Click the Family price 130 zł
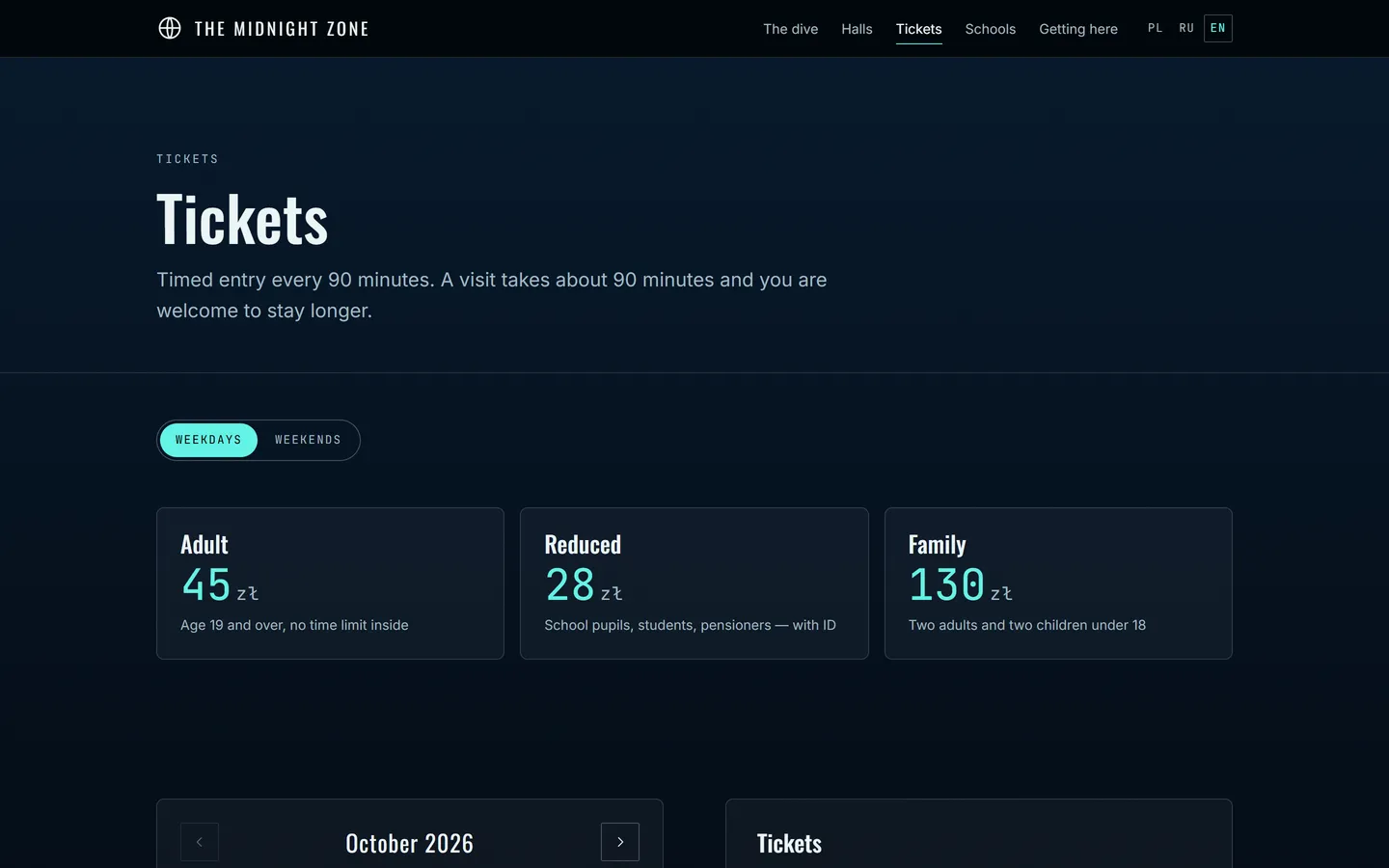Screen dimensions: 1389x868 [961, 584]
